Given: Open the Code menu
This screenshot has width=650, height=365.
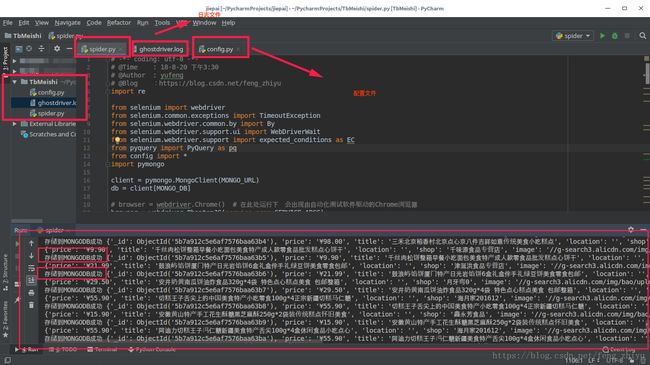Looking at the screenshot, I should click(94, 23).
